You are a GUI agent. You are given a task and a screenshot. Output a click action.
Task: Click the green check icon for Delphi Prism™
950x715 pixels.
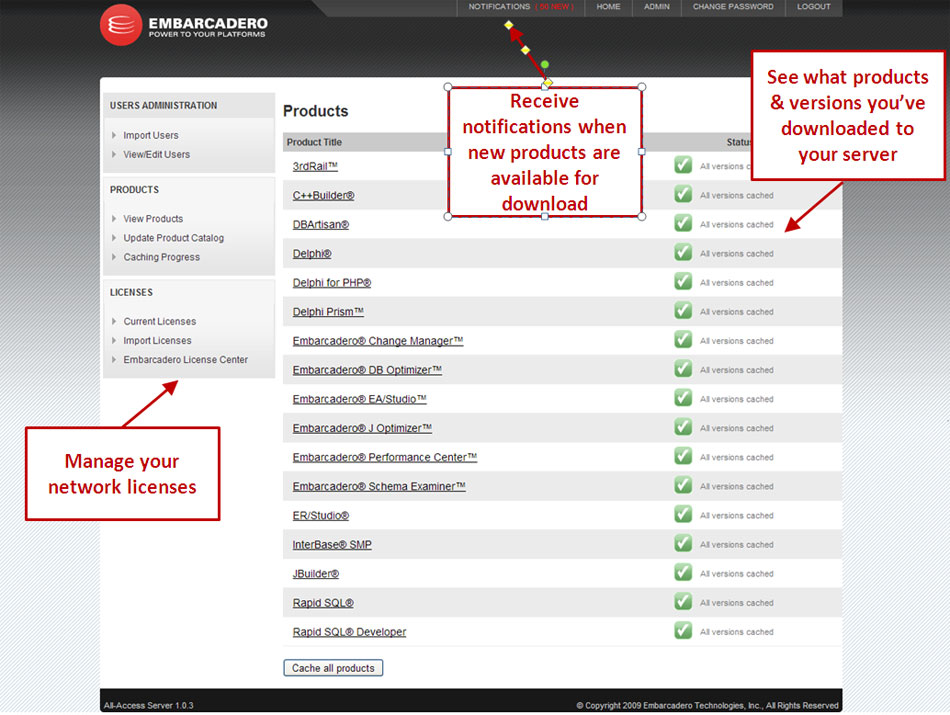[683, 310]
